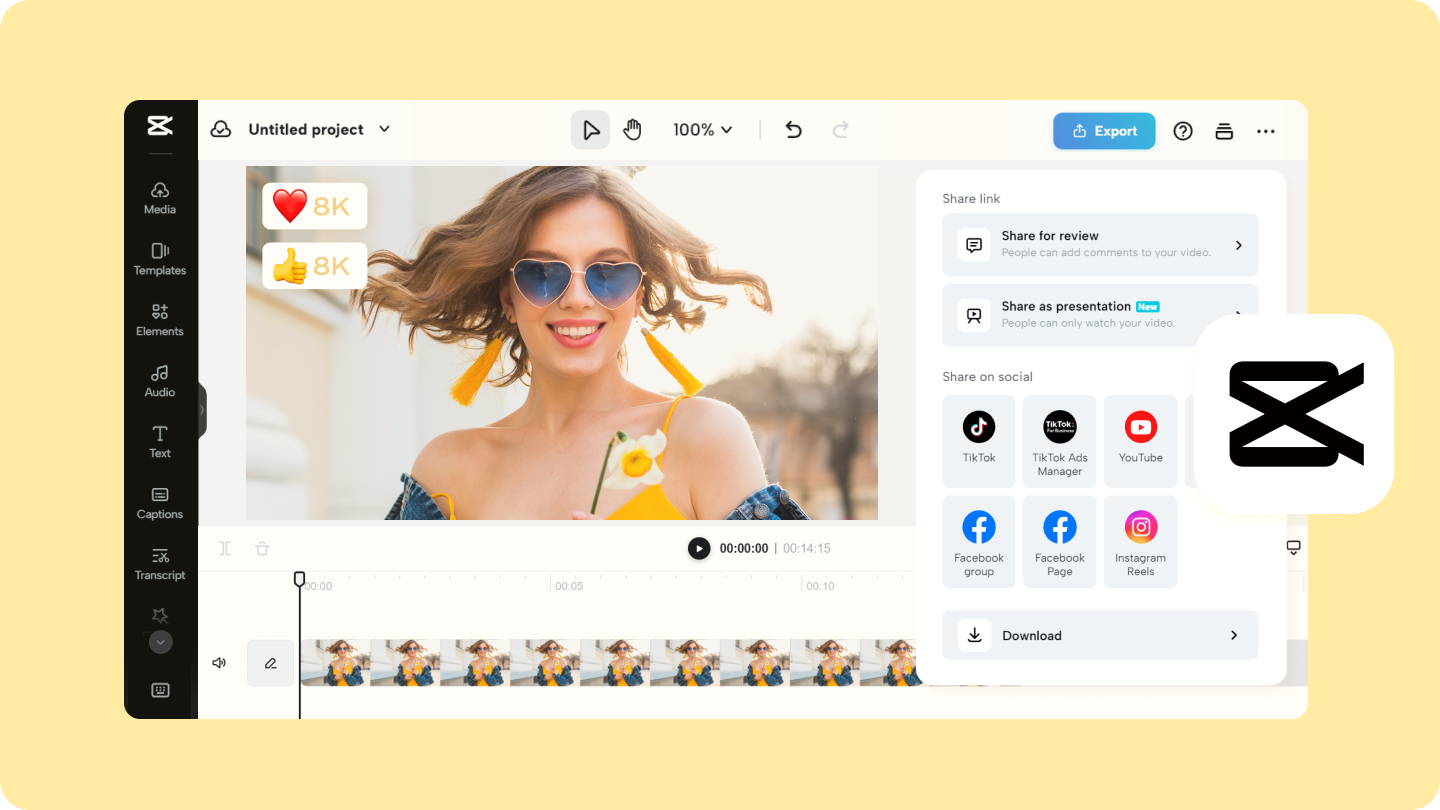
Task: Share the video to YouTube
Action: tap(1140, 440)
